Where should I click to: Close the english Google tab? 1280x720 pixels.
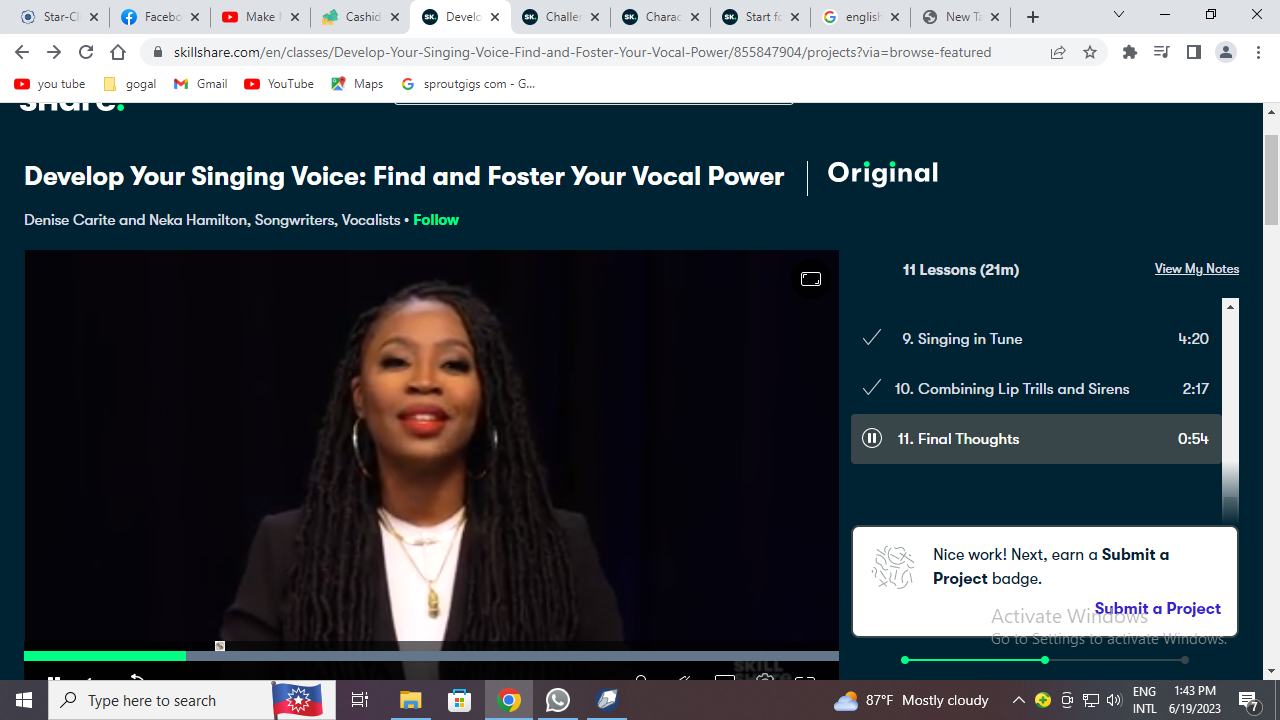coord(894,17)
